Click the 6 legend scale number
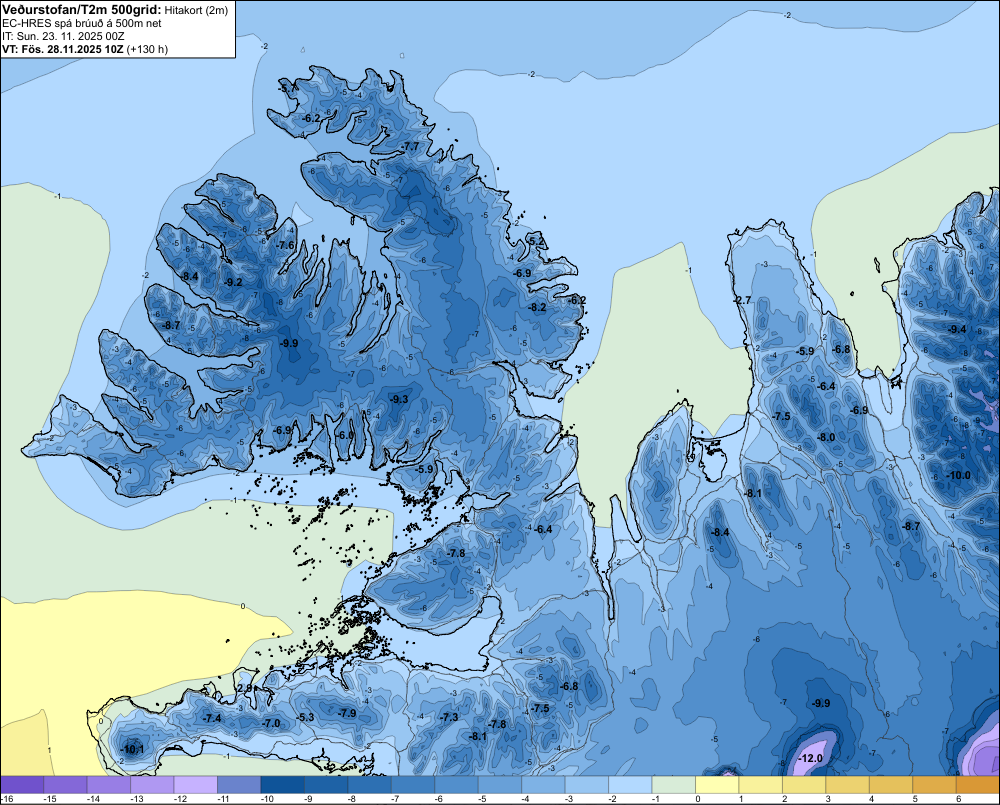 point(959,799)
